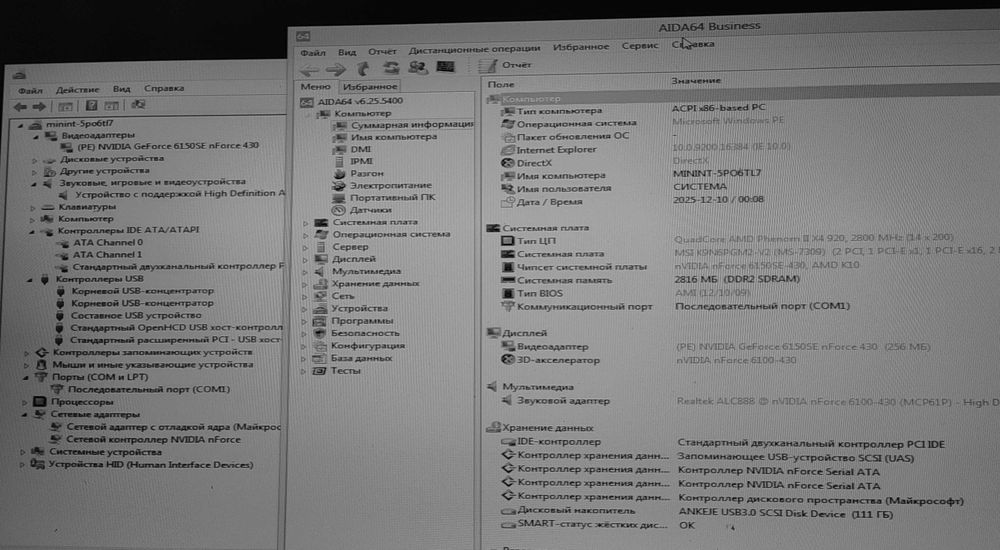This screenshot has width=1000, height=550.
Task: Click the Тип ЦП value link
Action: click(x=814, y=238)
